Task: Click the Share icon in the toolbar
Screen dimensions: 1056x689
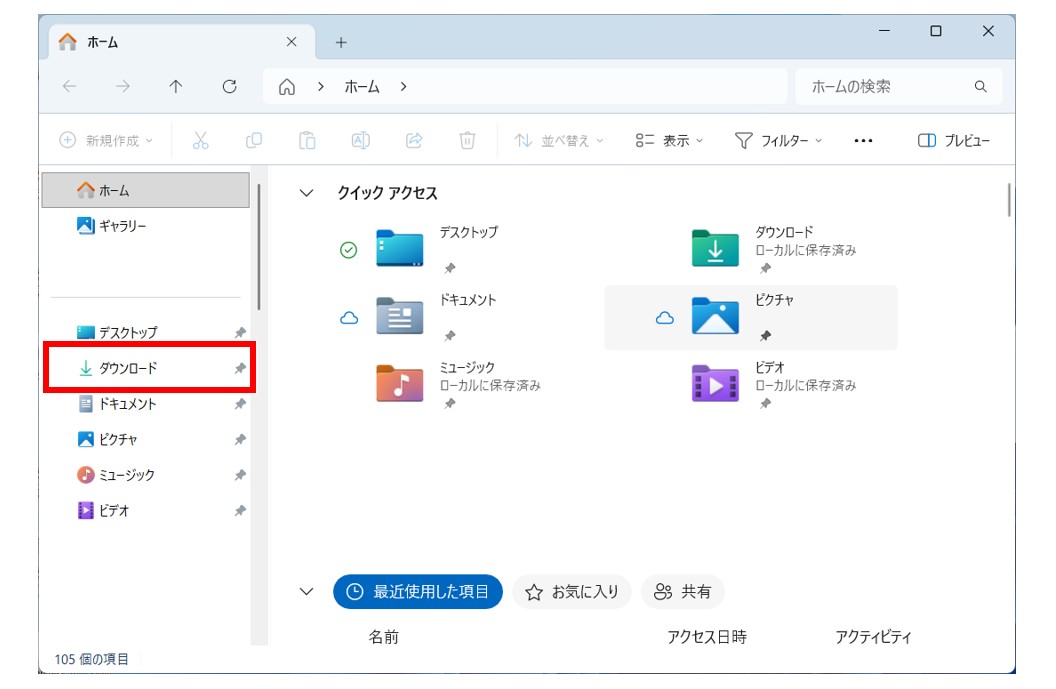Action: (413, 140)
